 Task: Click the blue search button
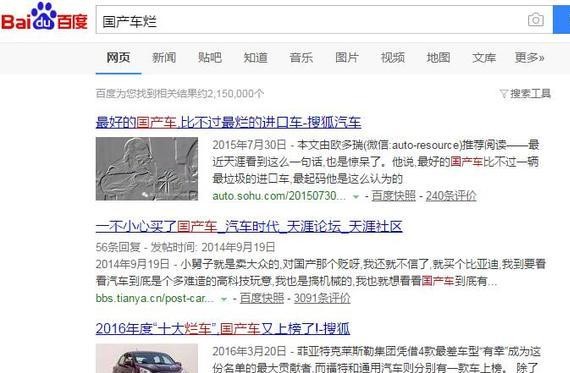click(x=562, y=20)
